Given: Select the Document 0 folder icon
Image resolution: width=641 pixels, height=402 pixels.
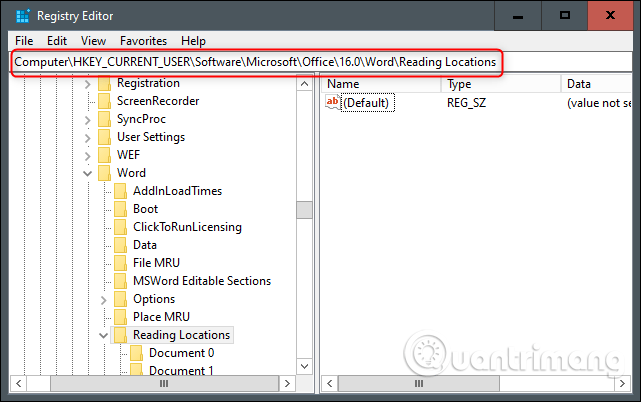Looking at the screenshot, I should (137, 353).
